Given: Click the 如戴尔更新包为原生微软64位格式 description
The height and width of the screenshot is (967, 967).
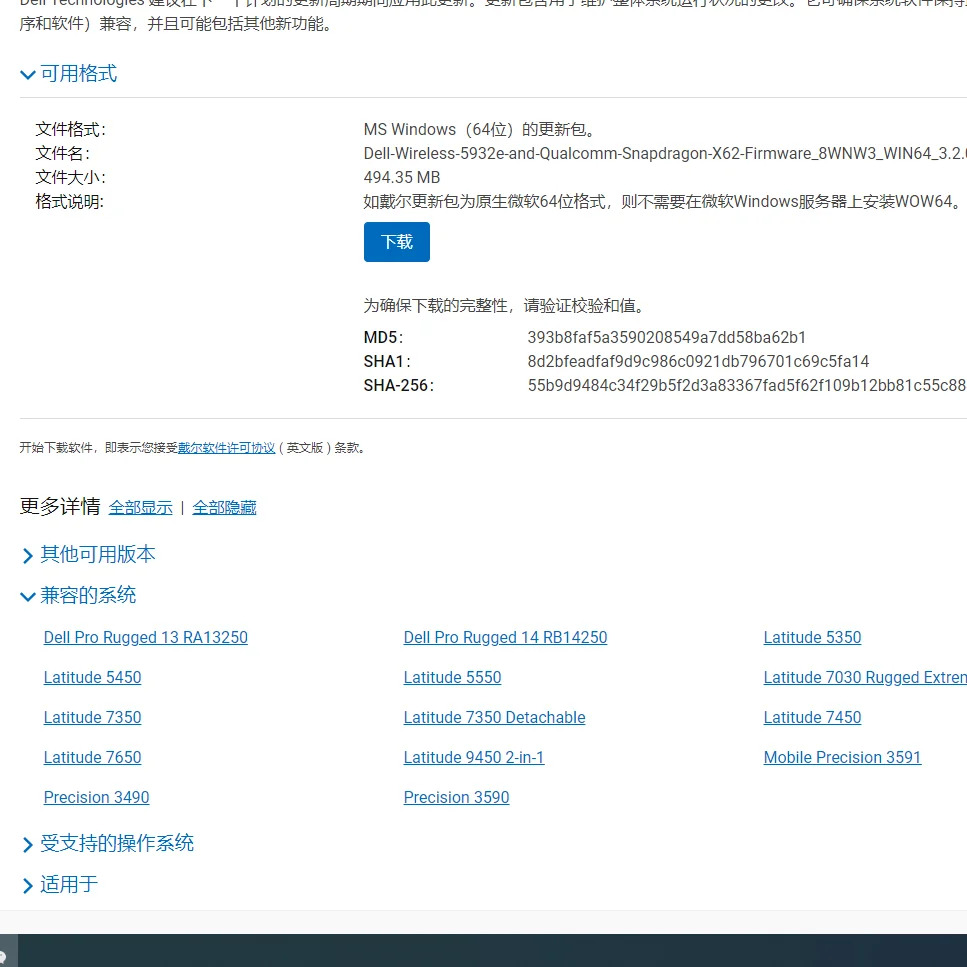Looking at the screenshot, I should pyautogui.click(x=663, y=202).
